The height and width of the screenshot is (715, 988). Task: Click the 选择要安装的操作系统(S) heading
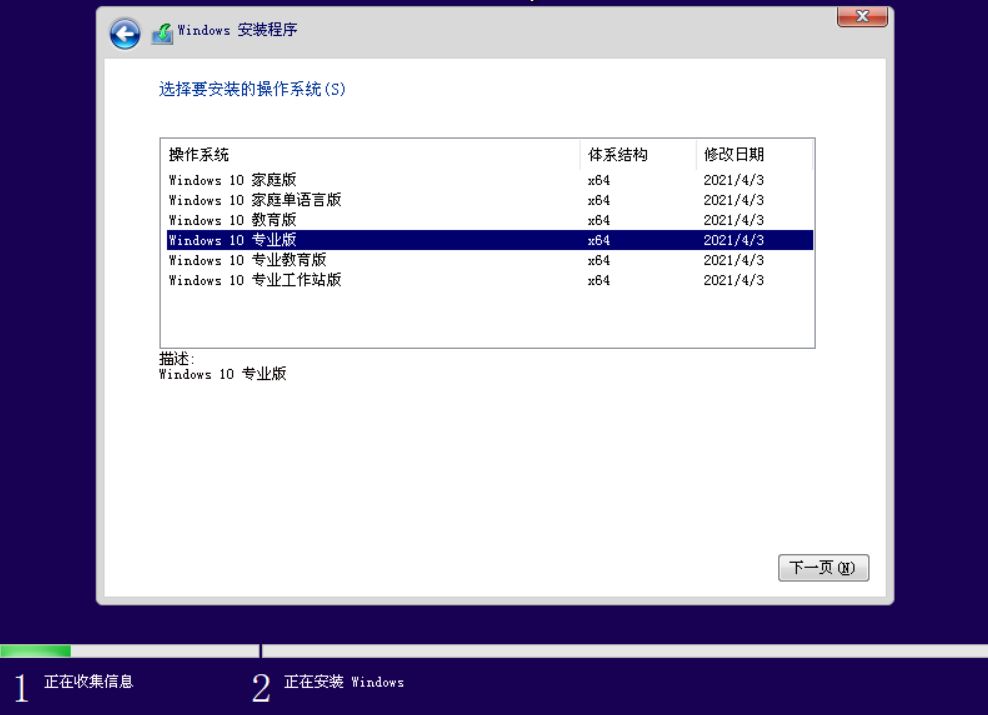(x=252, y=89)
